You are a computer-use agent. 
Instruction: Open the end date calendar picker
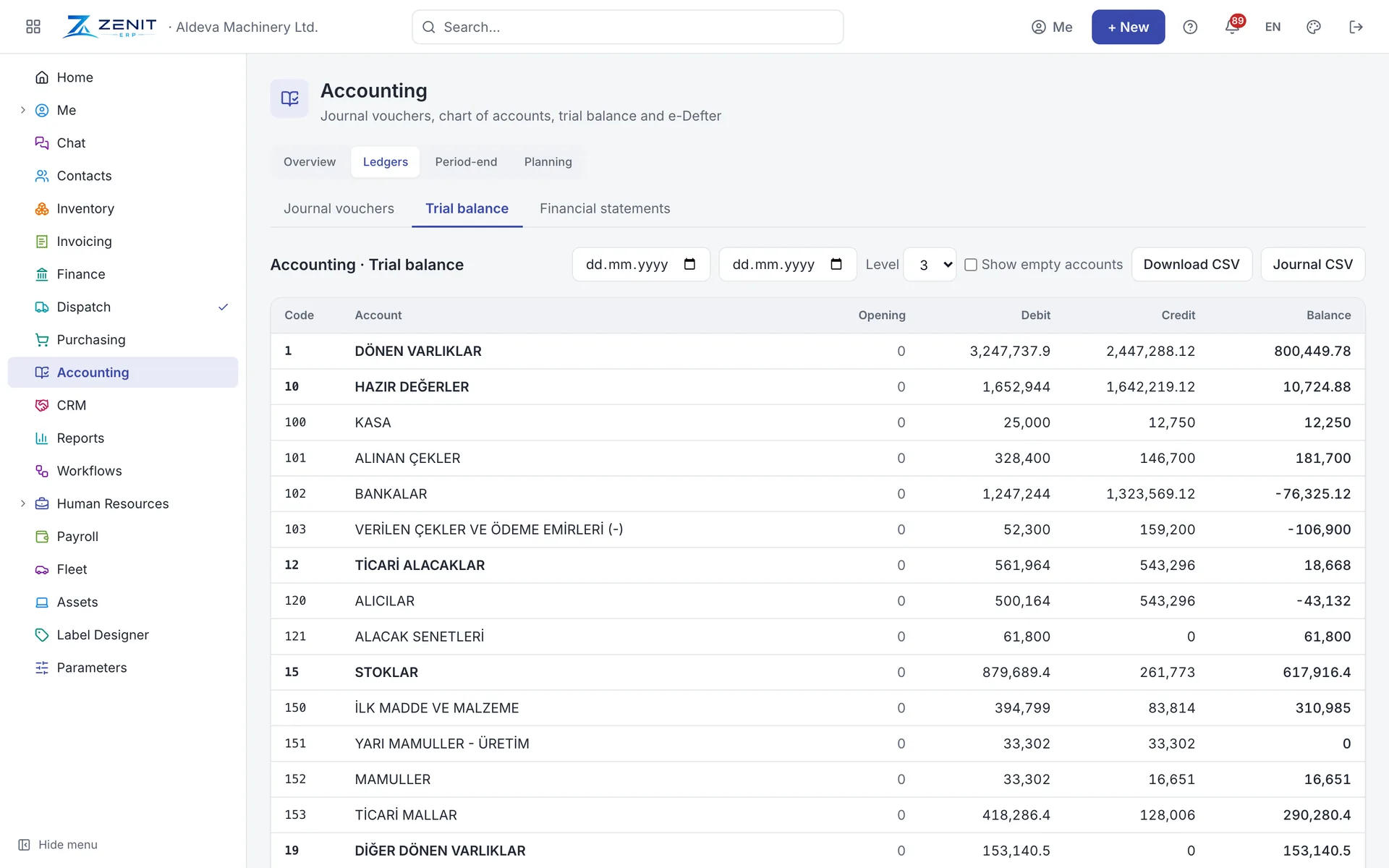point(836,264)
